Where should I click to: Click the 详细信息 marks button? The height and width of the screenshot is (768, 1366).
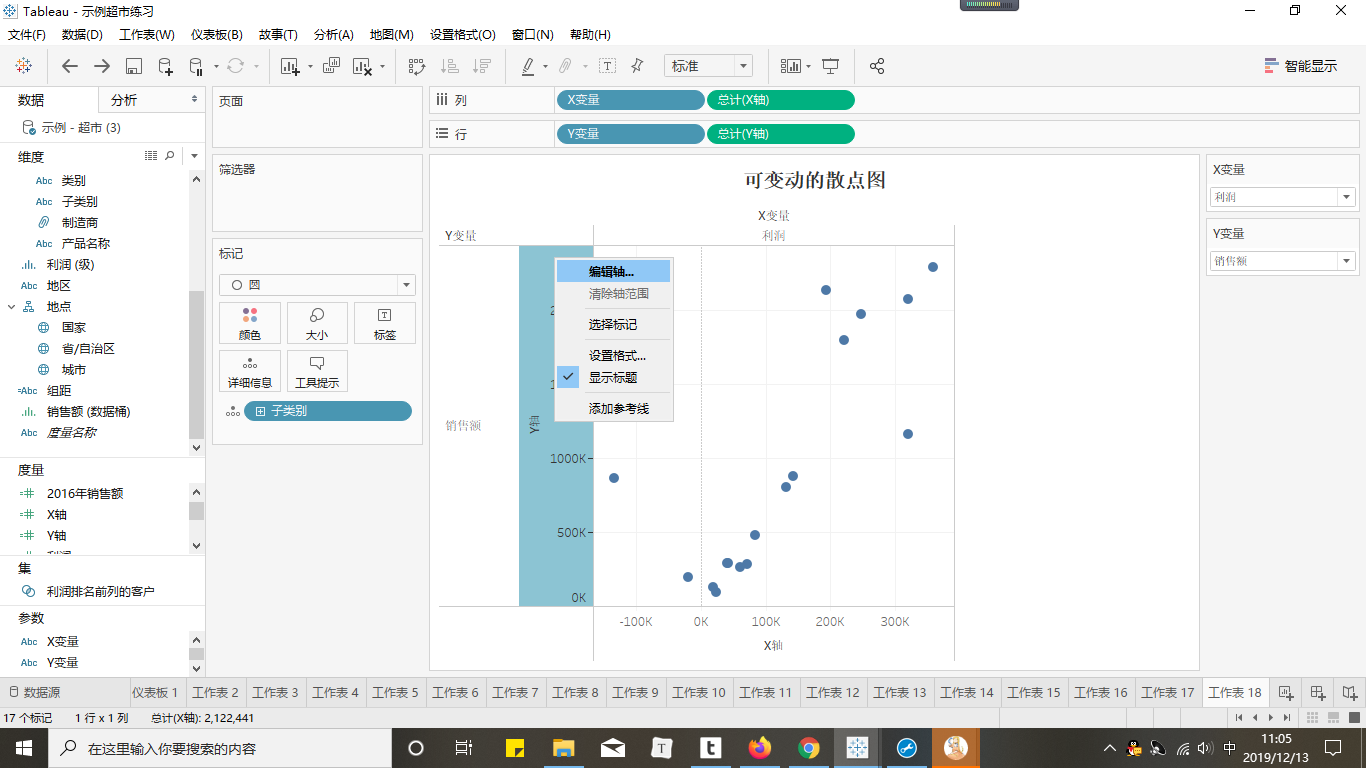pos(250,371)
